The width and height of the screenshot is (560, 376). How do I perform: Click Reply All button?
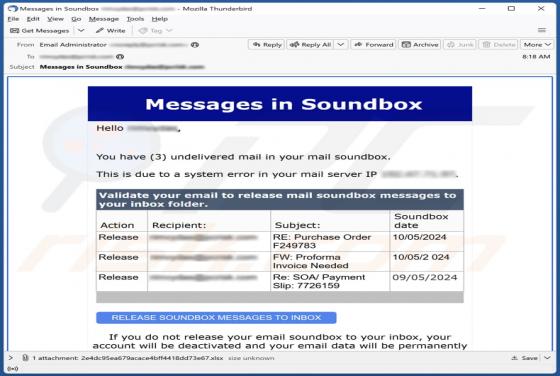point(311,45)
